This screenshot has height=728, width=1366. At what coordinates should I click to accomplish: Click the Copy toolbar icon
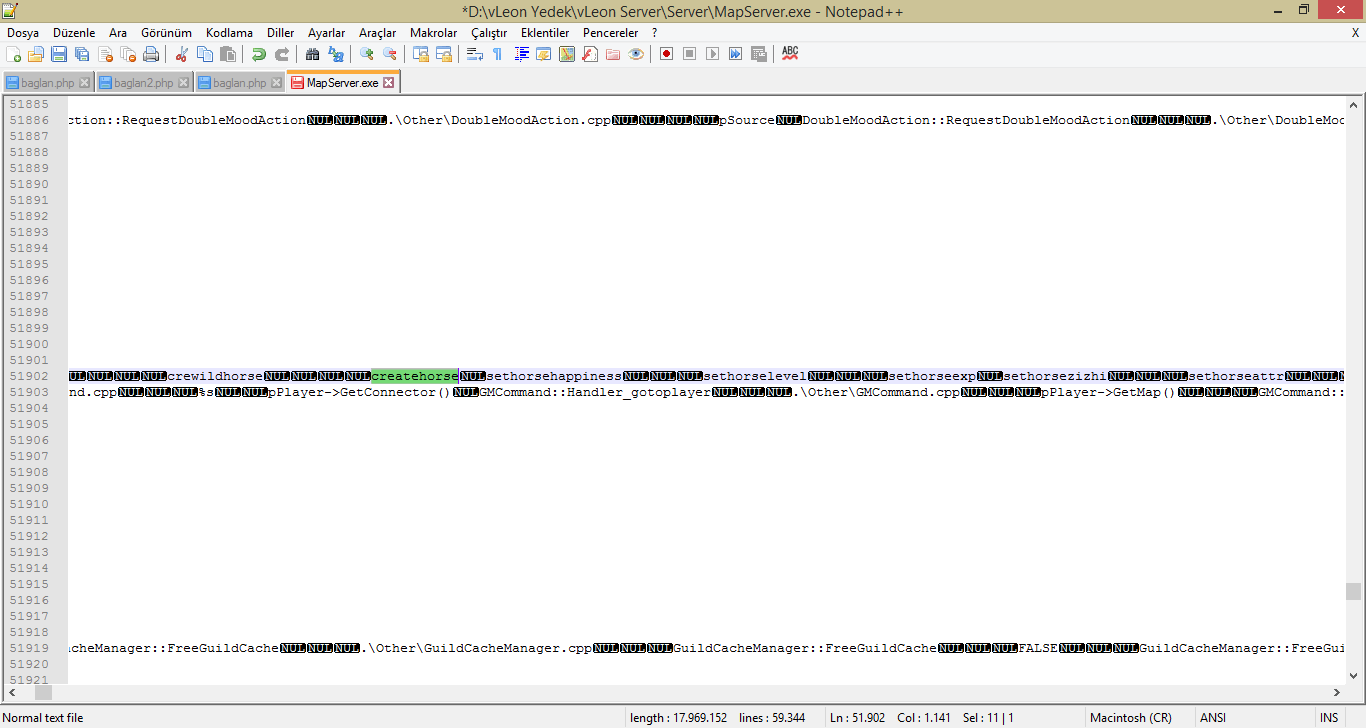[x=205, y=54]
